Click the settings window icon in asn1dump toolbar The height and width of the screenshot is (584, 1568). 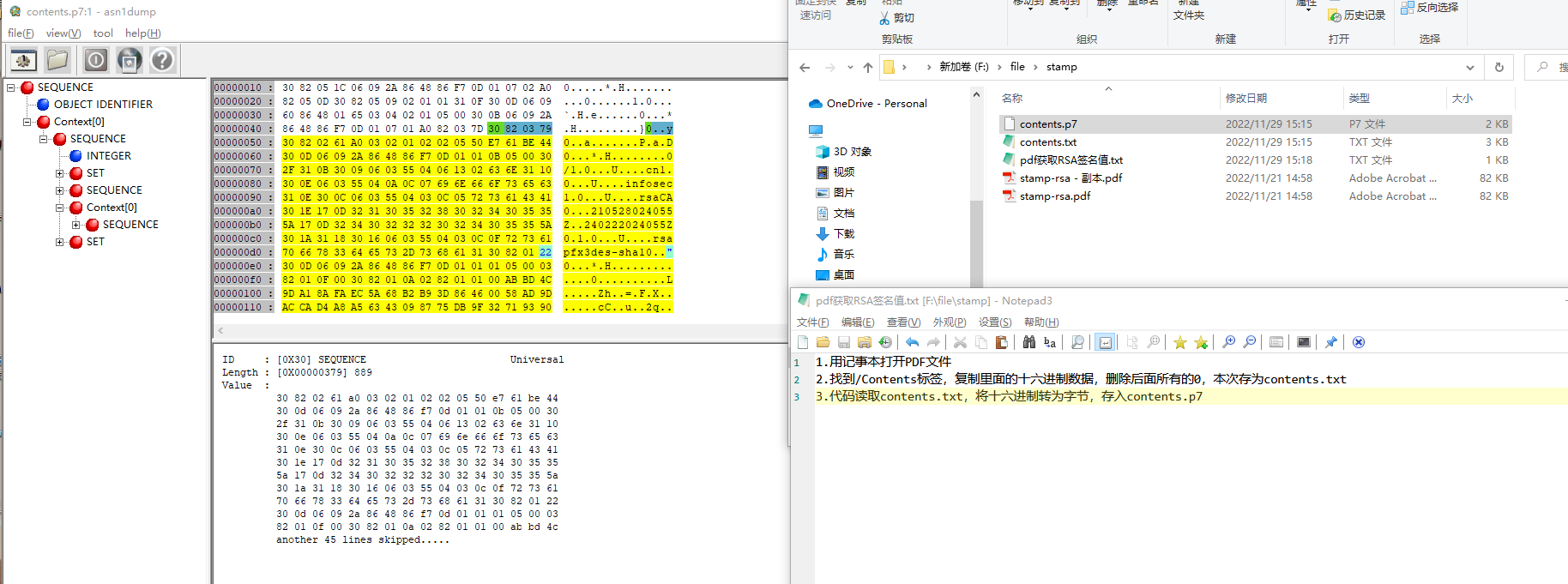point(23,60)
